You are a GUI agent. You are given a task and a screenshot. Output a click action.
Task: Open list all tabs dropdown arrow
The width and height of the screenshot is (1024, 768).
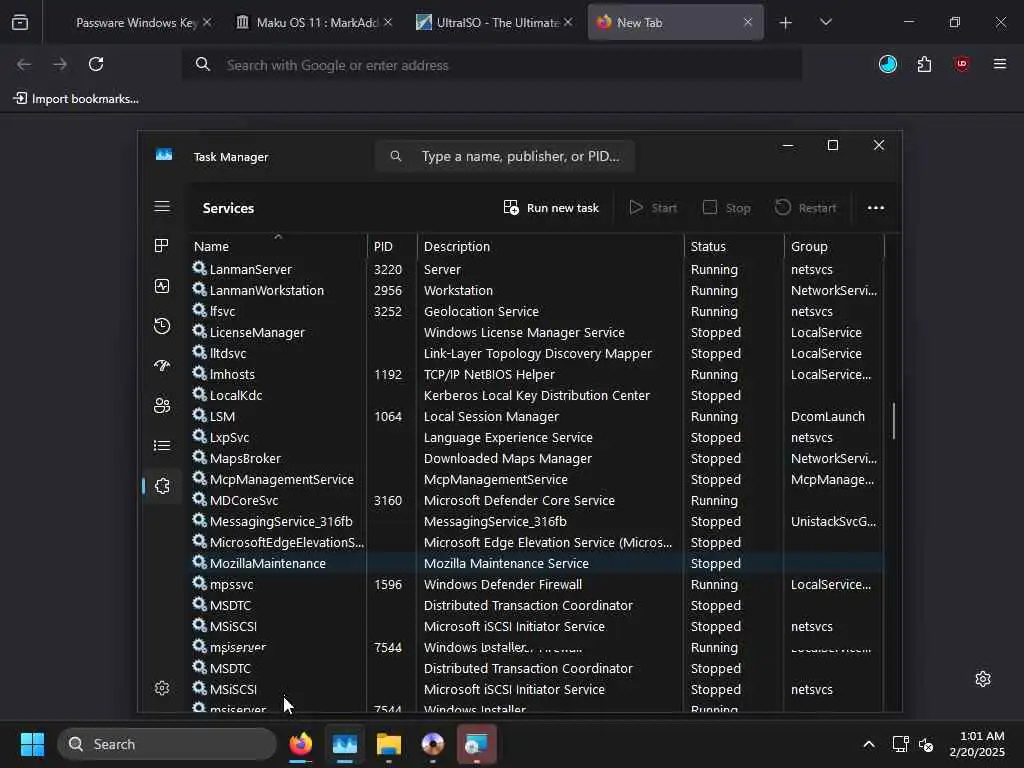[x=825, y=22]
